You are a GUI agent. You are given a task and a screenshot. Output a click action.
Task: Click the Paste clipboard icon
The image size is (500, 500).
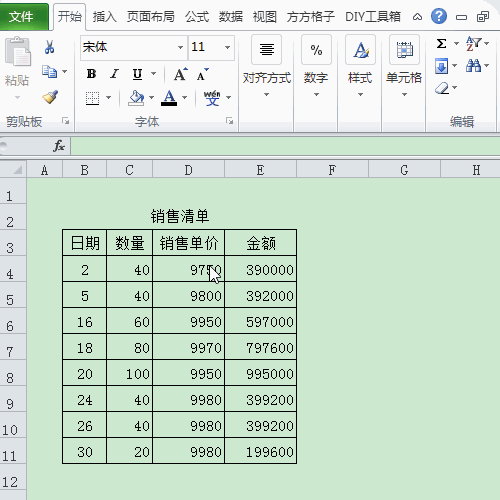pos(17,51)
